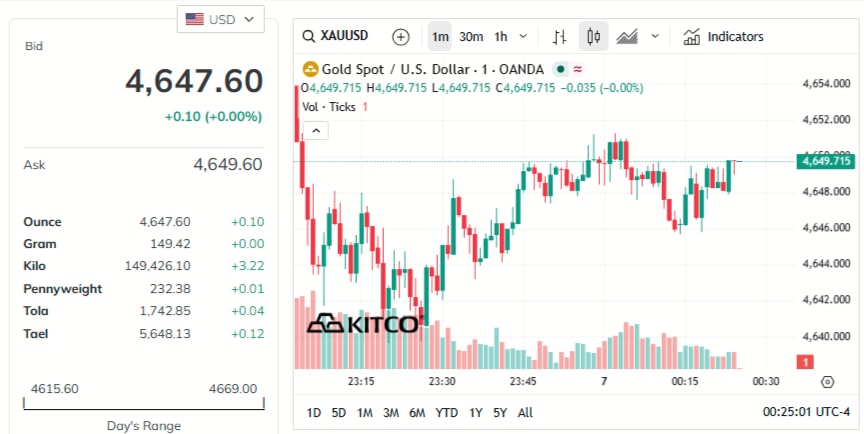Open the Indicators panel

click(723, 37)
